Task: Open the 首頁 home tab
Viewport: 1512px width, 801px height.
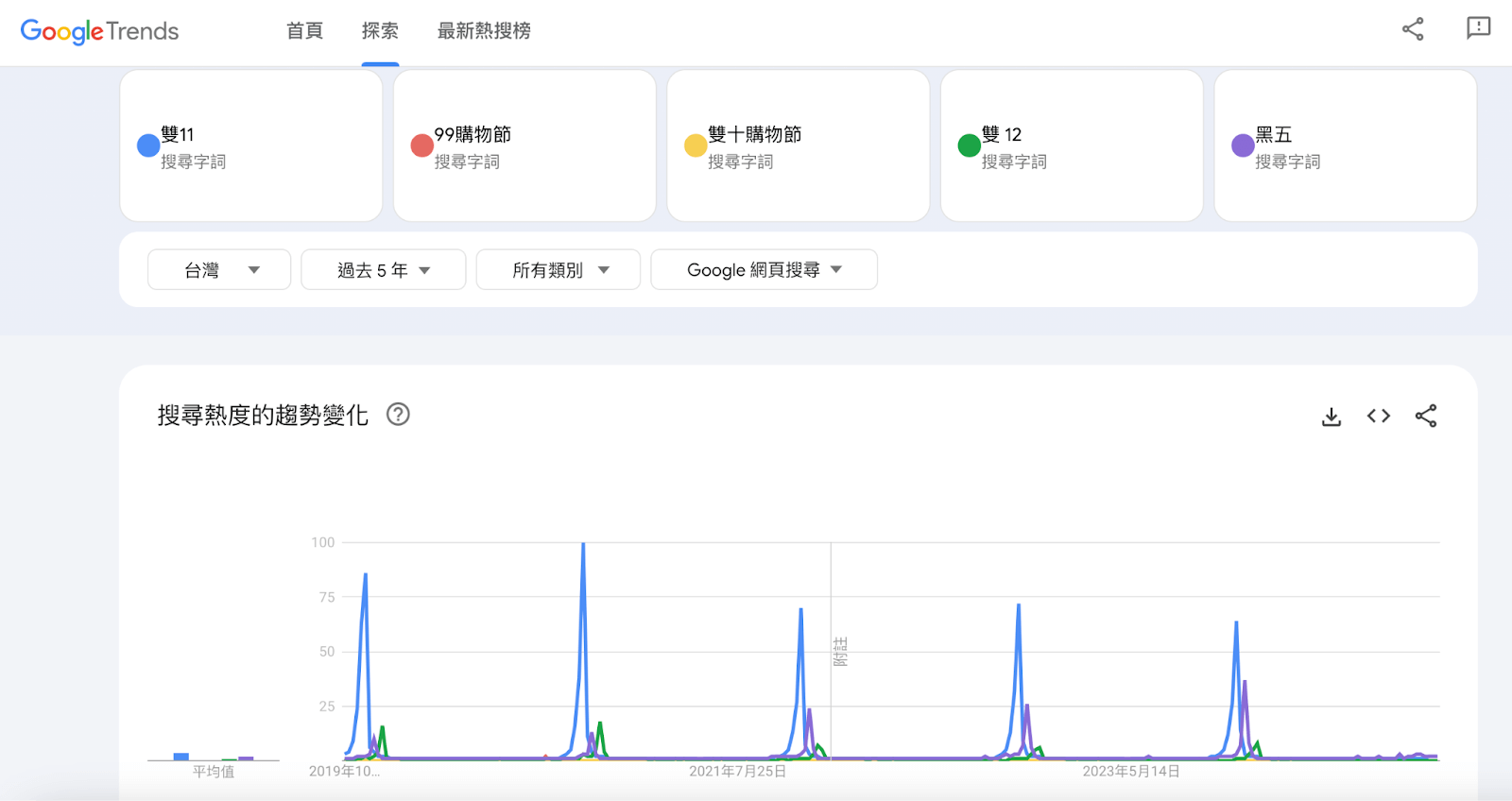Action: point(304,31)
